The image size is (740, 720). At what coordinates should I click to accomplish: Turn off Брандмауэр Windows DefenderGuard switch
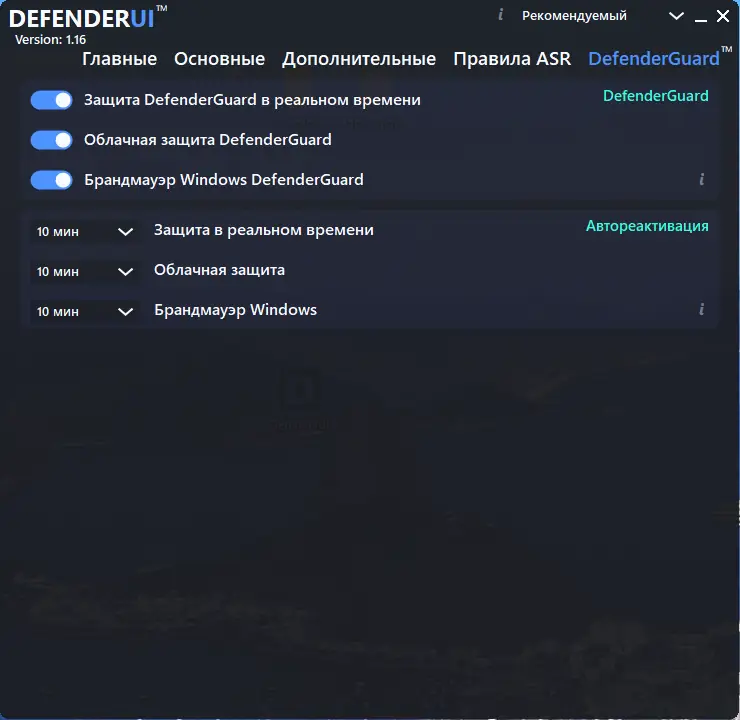point(51,180)
